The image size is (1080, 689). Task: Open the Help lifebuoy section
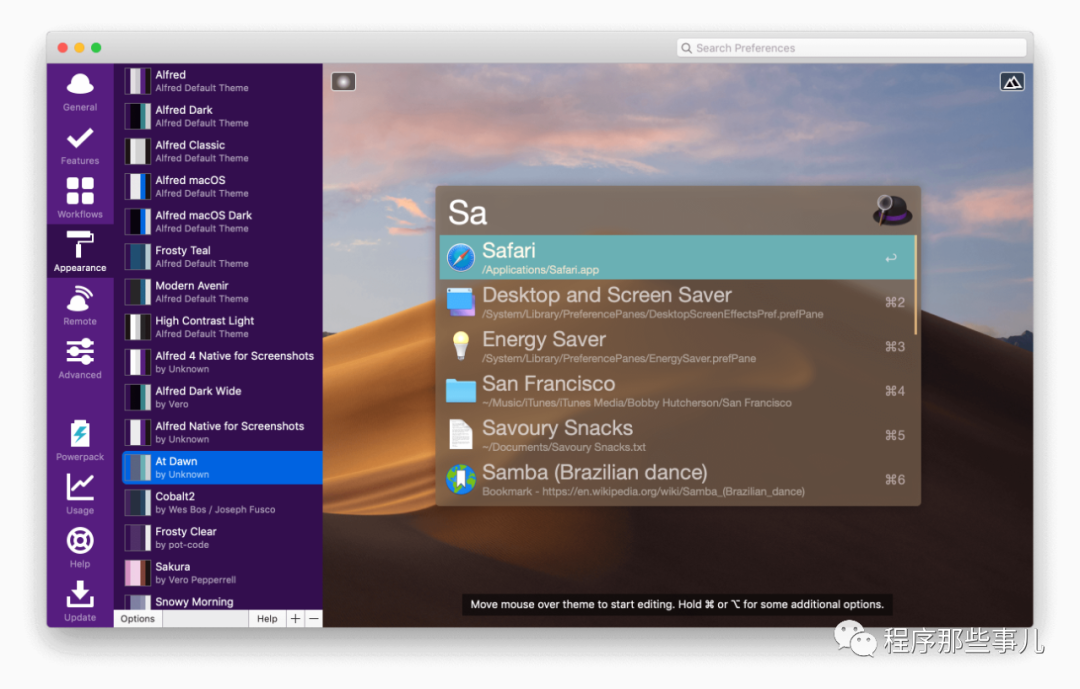[80, 548]
